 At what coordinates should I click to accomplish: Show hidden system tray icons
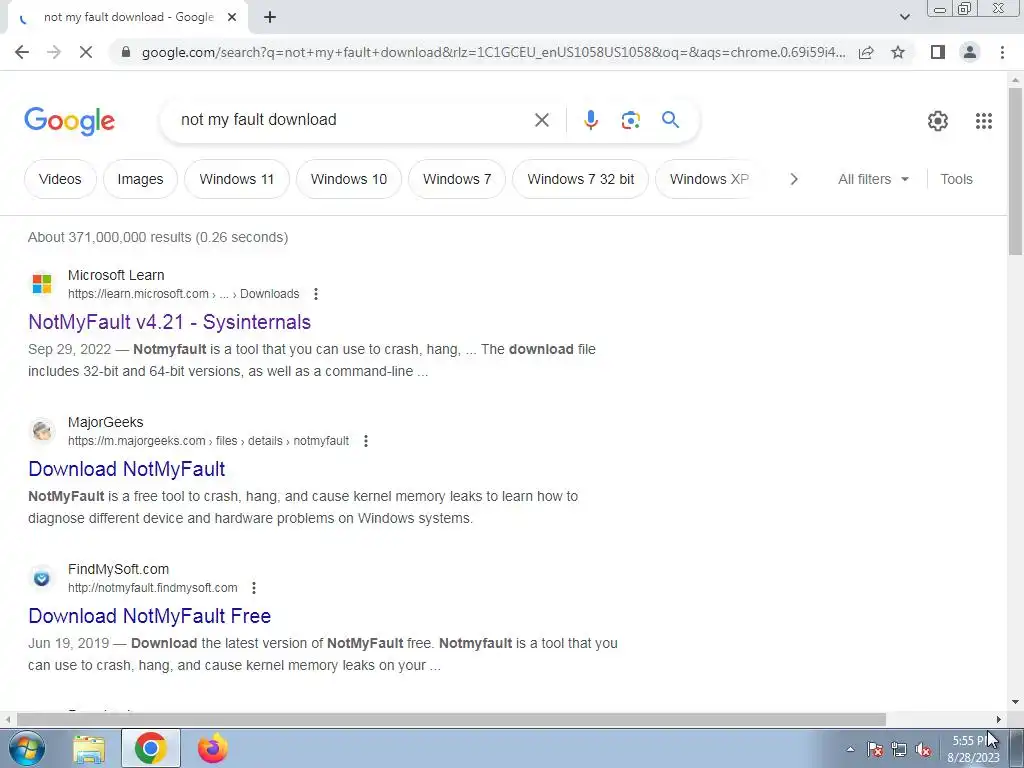850,750
